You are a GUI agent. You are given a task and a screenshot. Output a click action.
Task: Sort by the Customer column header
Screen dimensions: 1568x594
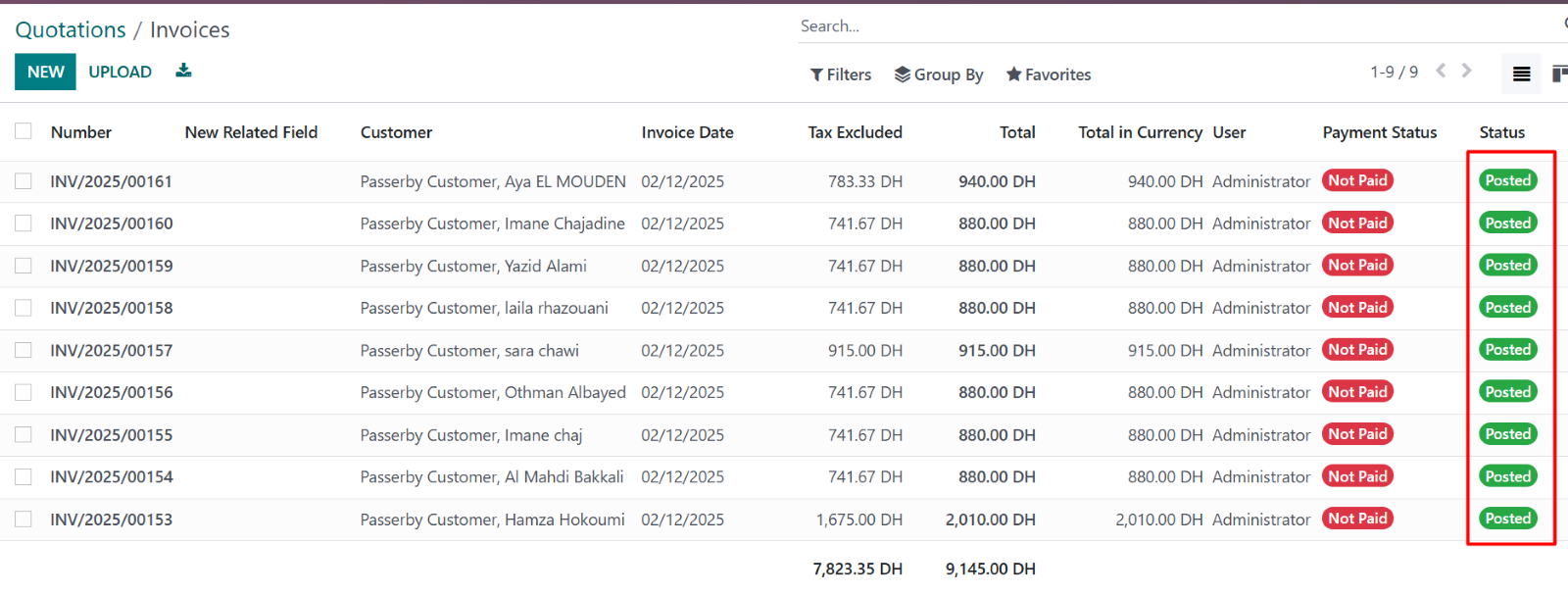(x=396, y=132)
